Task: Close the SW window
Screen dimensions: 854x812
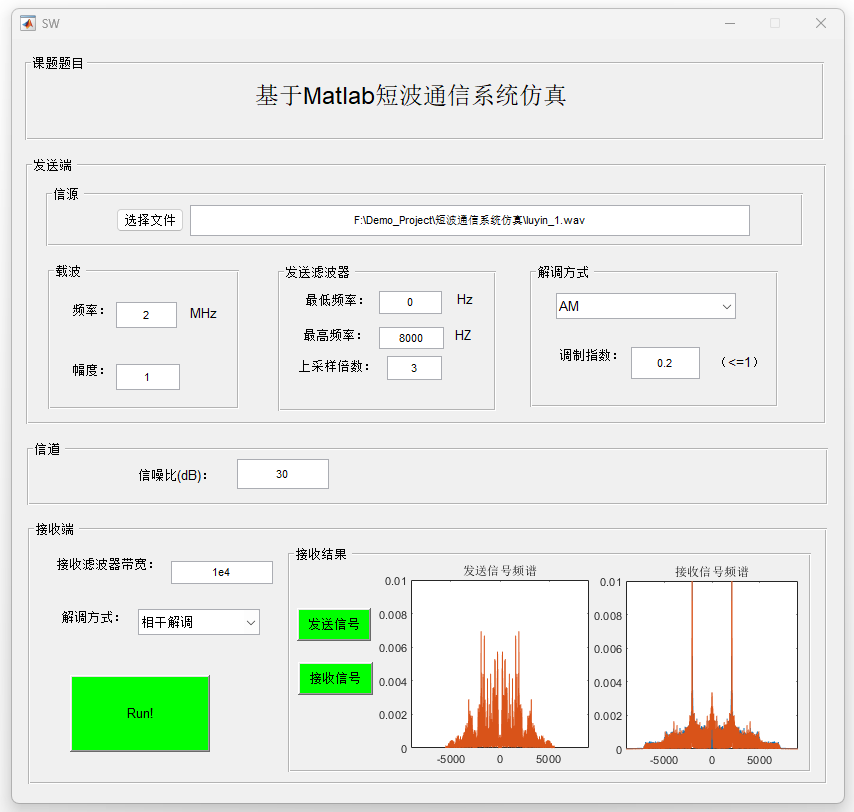Action: pos(821,23)
